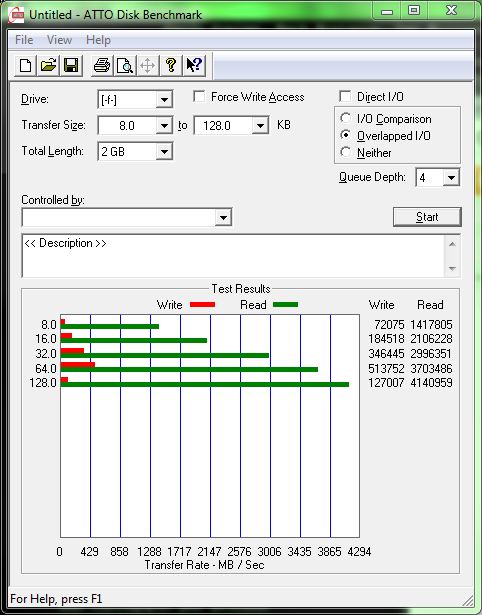Open the File menu
This screenshot has width=482, height=615.
pos(24,40)
